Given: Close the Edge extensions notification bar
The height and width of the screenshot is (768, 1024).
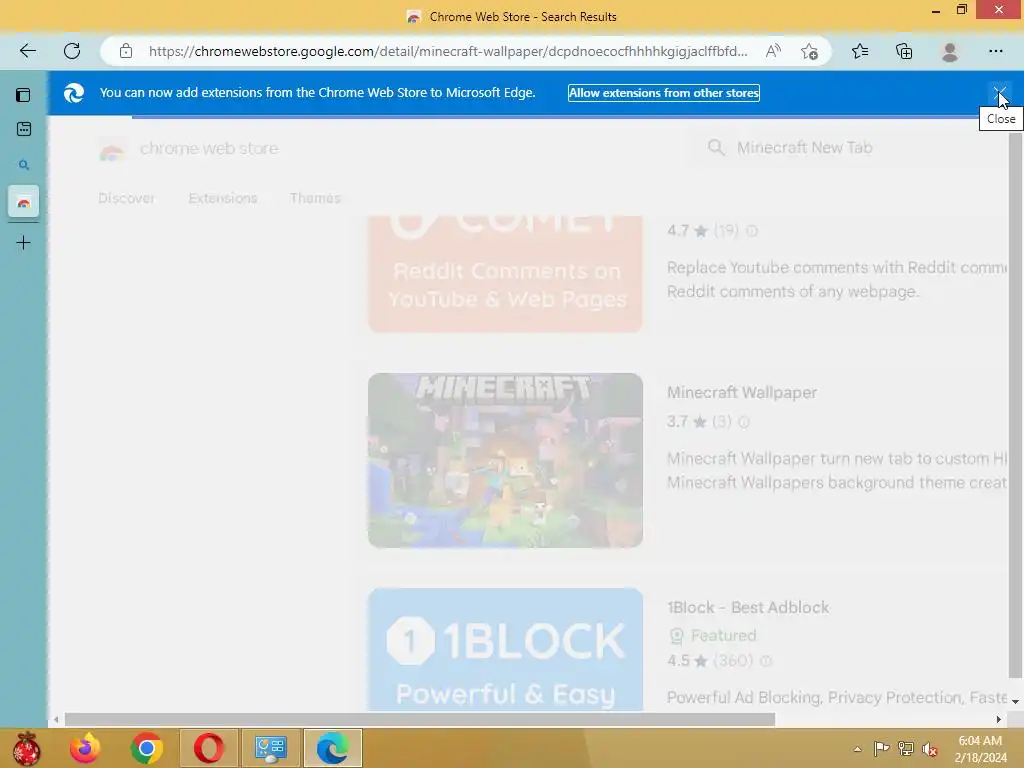Looking at the screenshot, I should (x=999, y=93).
